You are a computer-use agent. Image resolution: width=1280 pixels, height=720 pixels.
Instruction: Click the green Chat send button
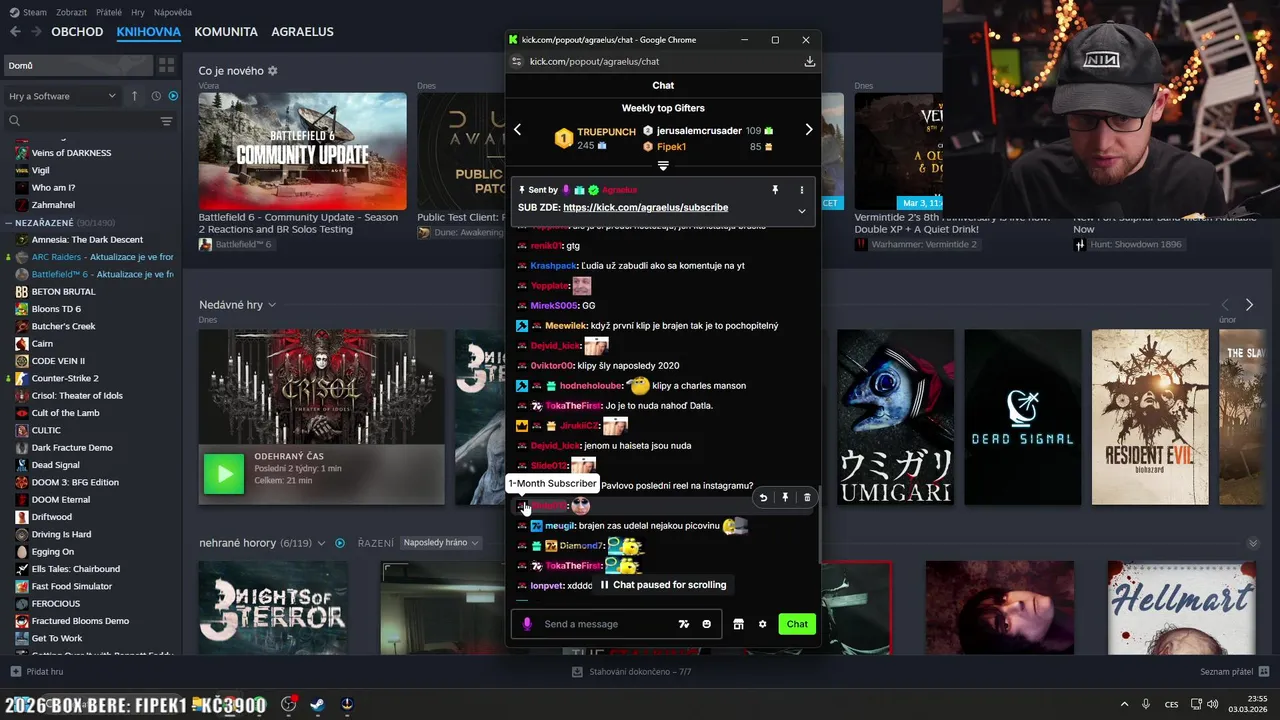(x=797, y=624)
